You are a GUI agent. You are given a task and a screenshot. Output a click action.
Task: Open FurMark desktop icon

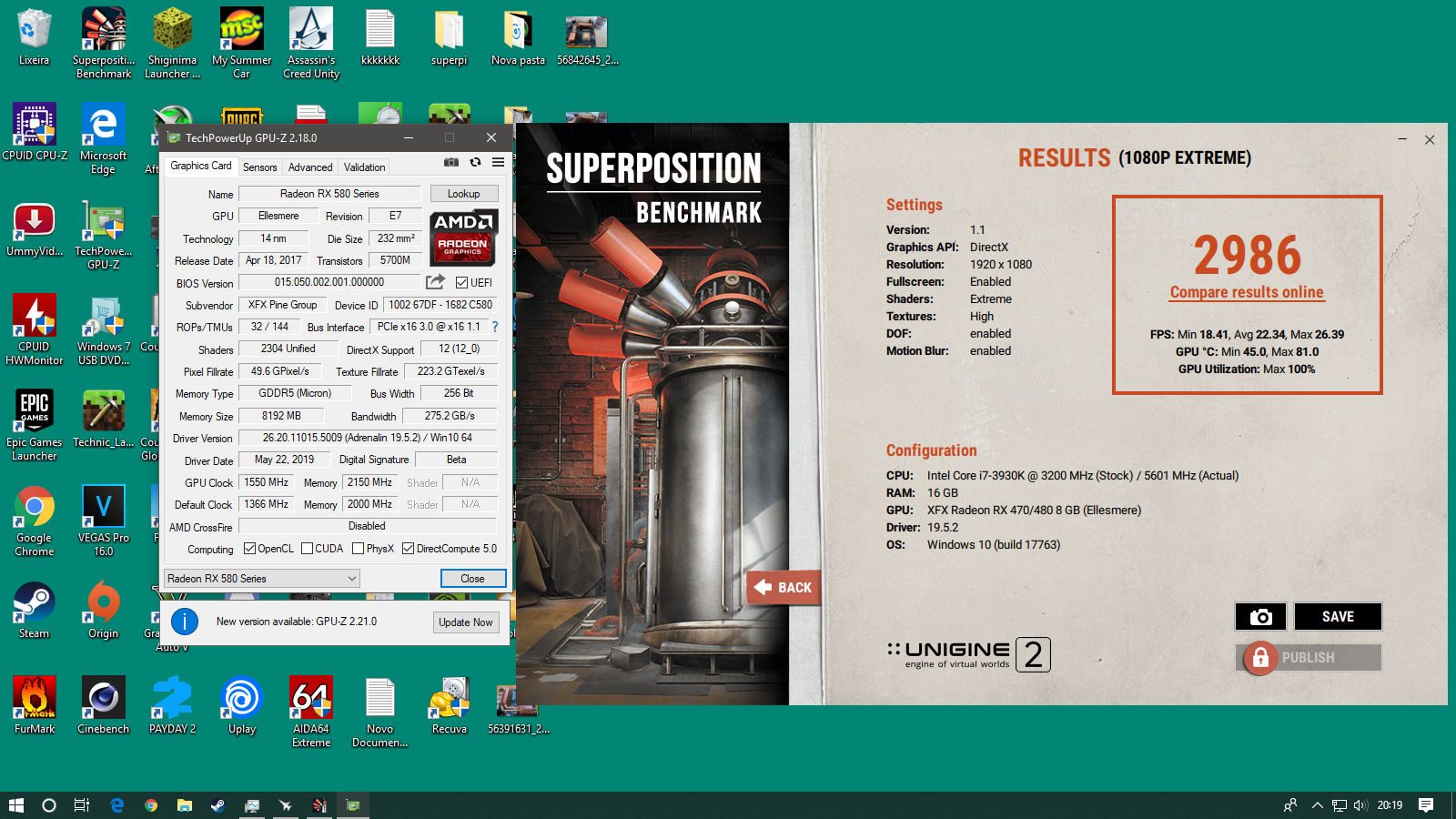pos(35,705)
